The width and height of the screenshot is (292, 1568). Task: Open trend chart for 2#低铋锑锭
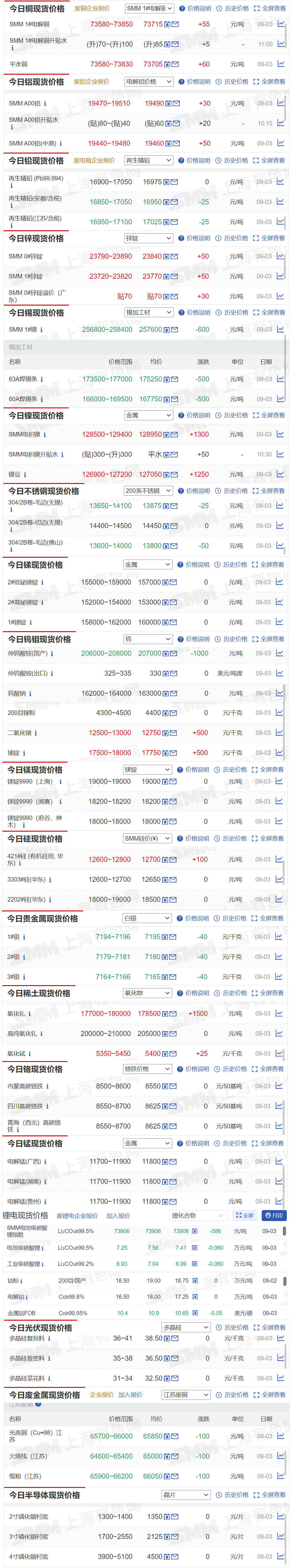point(279,582)
